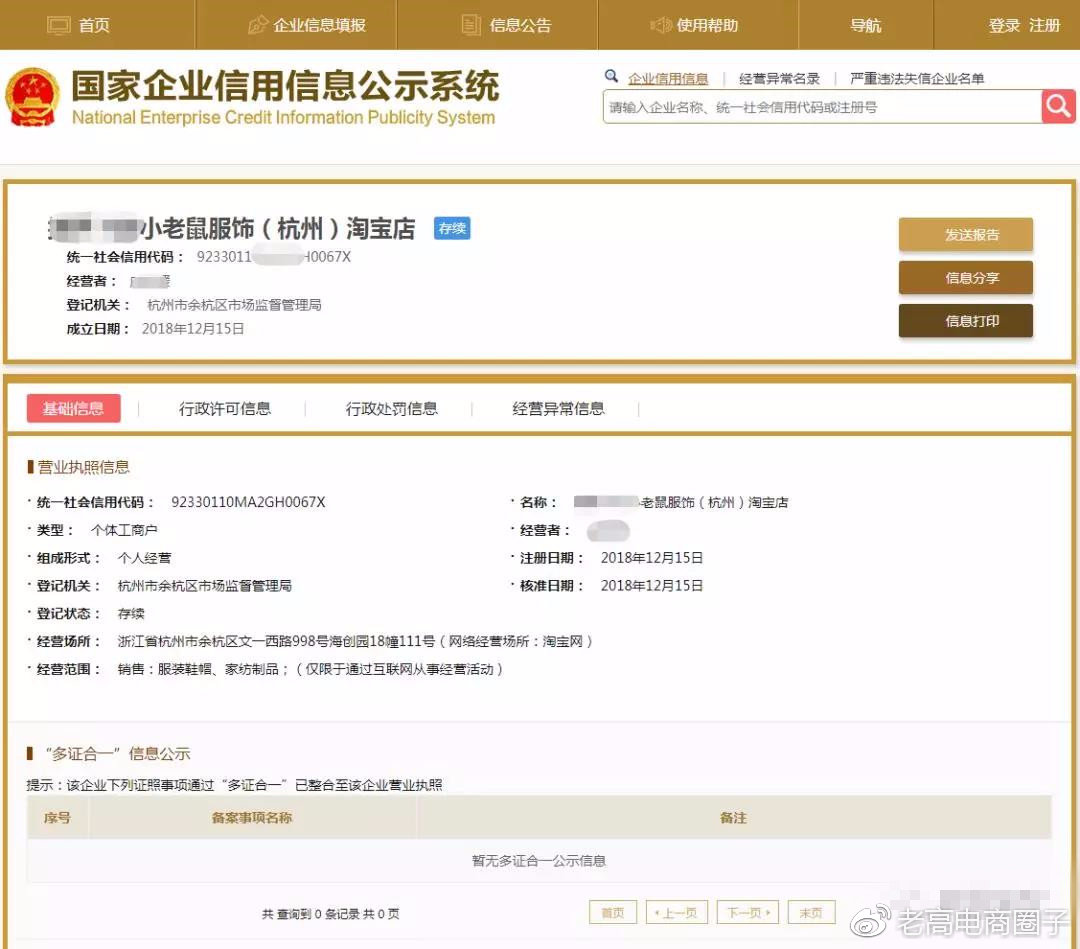Click the 企业信息填报 pen icon
The height and width of the screenshot is (949, 1080).
(x=258, y=25)
